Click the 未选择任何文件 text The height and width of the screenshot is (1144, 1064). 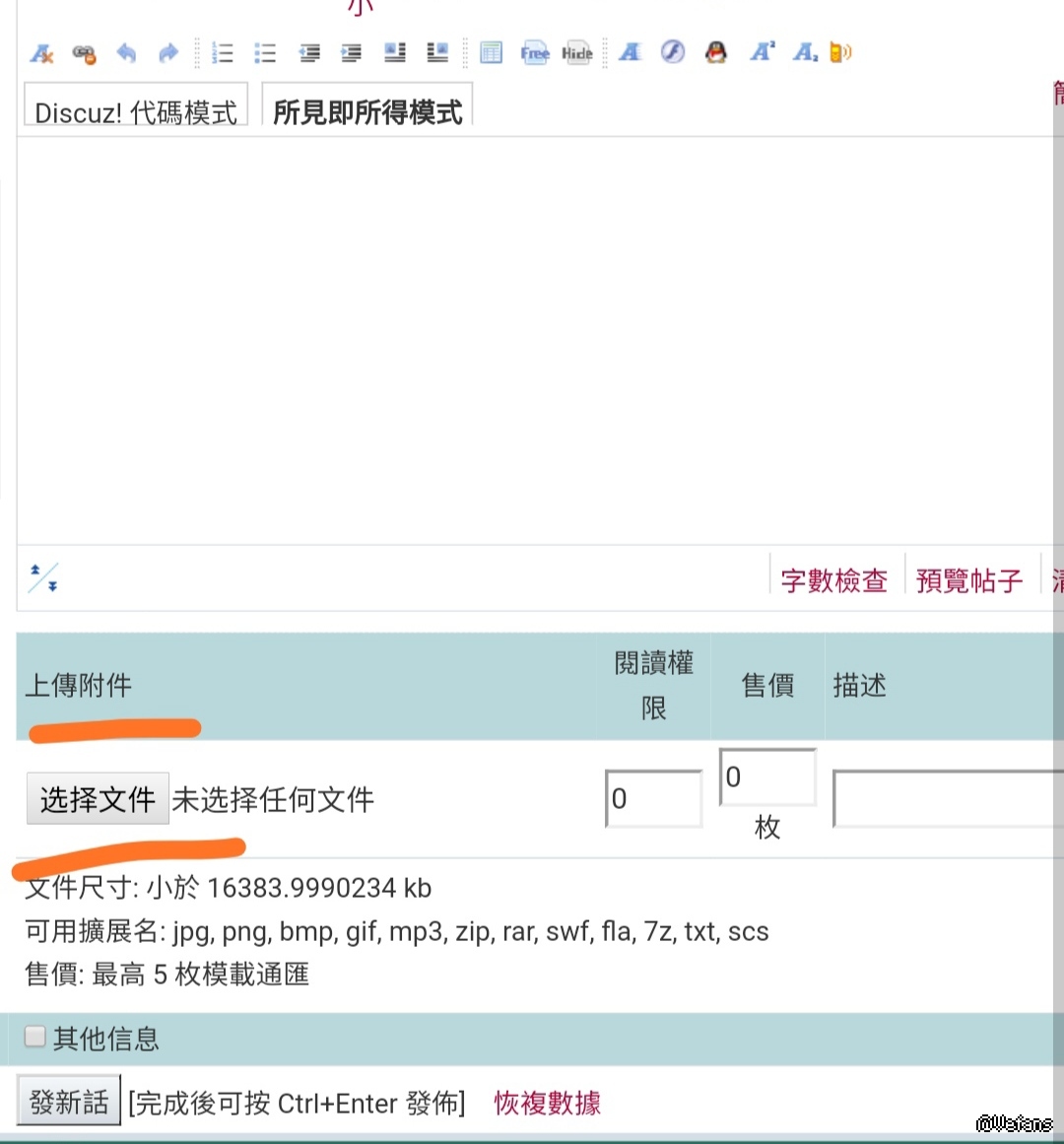[273, 800]
